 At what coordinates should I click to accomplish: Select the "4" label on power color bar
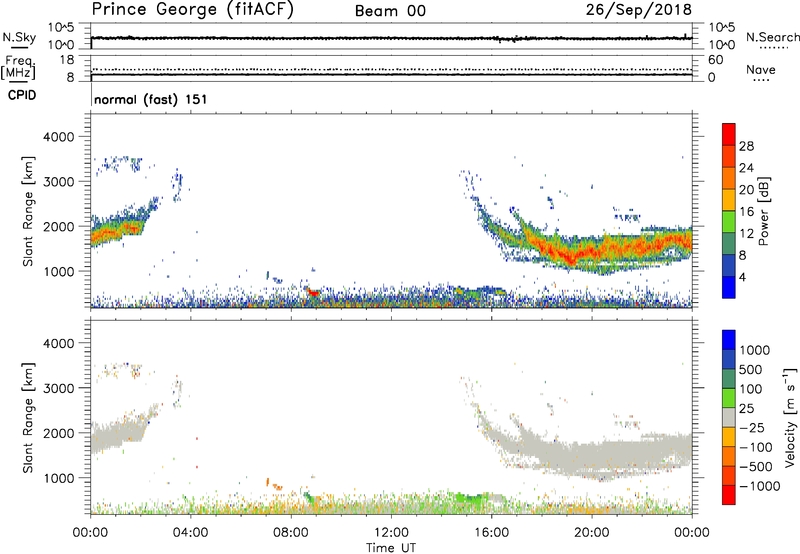tap(742, 278)
